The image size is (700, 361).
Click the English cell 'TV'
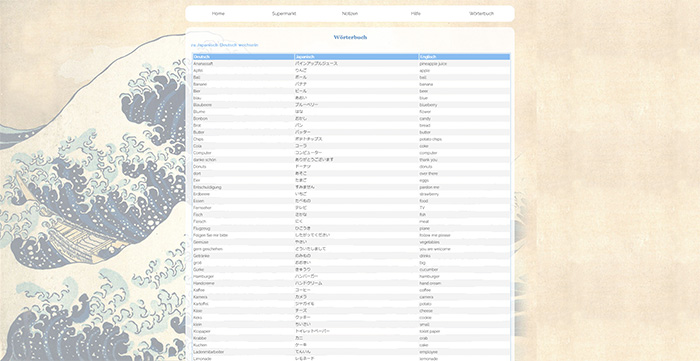[422, 207]
